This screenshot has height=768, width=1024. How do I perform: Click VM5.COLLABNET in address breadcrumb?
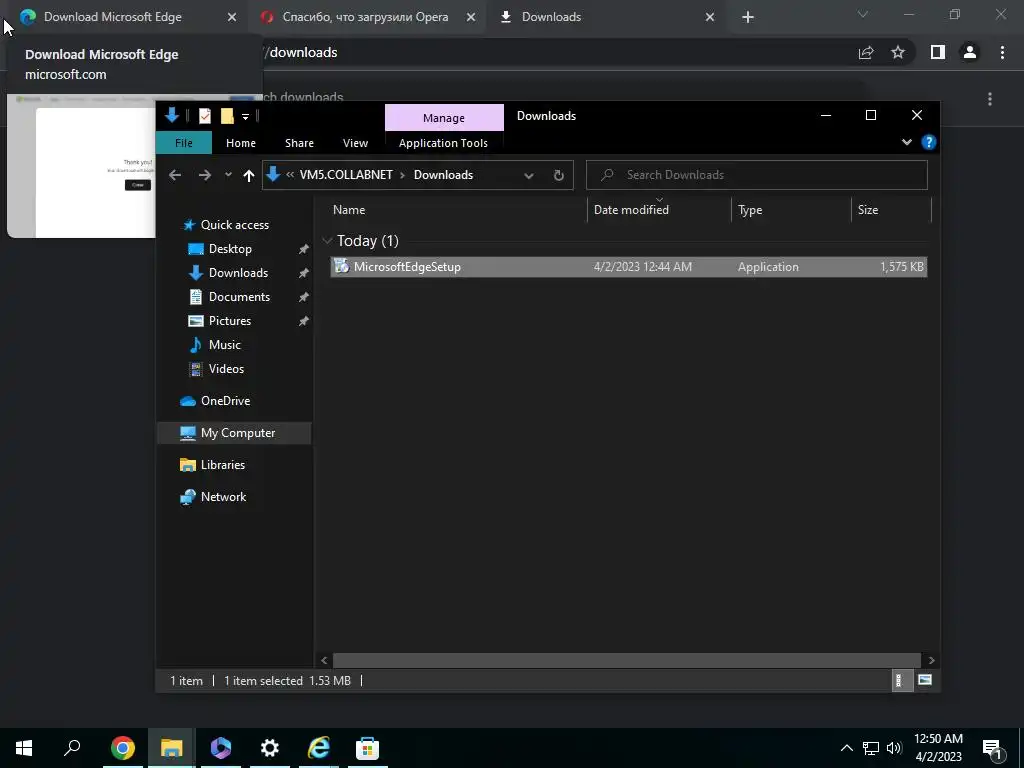click(x=346, y=175)
